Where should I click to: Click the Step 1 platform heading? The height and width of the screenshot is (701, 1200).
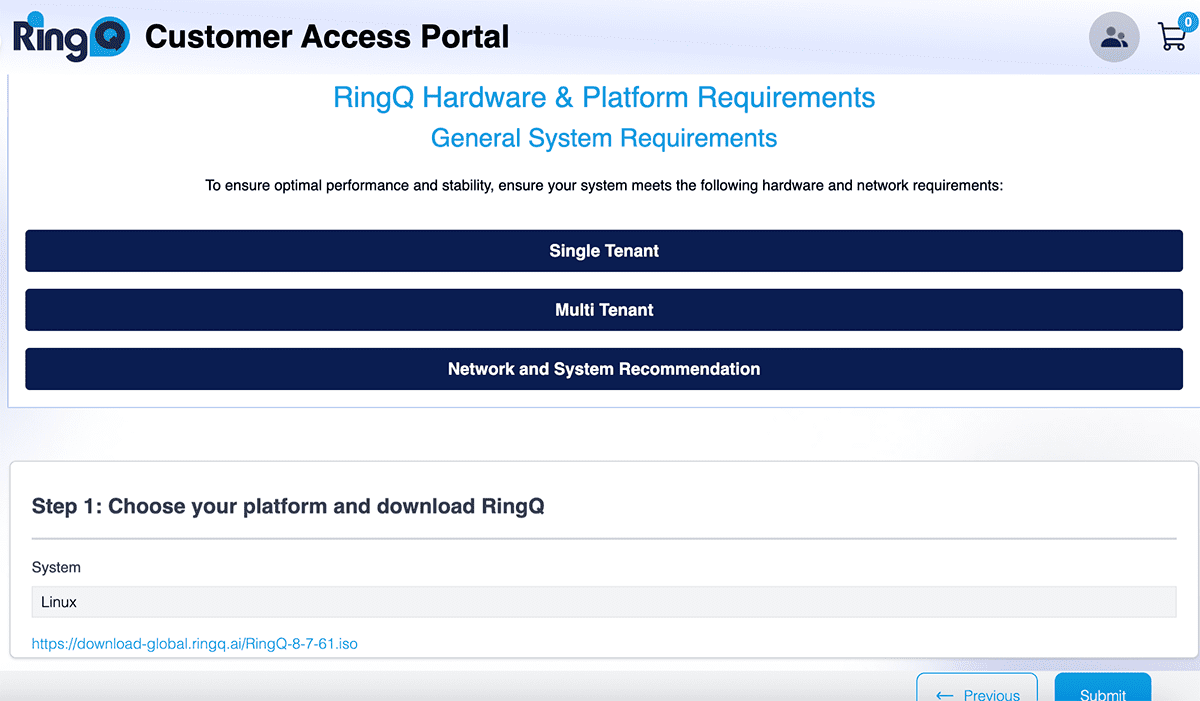288,506
